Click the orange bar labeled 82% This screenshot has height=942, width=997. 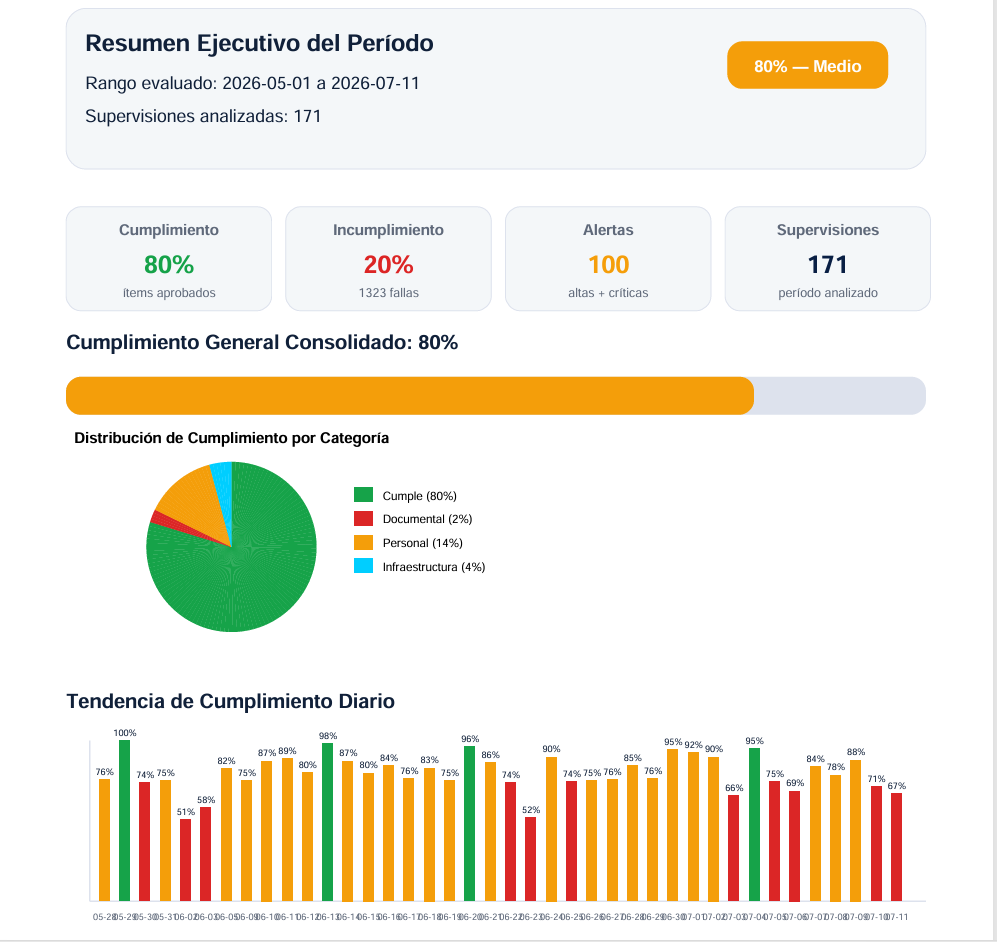coord(226,835)
